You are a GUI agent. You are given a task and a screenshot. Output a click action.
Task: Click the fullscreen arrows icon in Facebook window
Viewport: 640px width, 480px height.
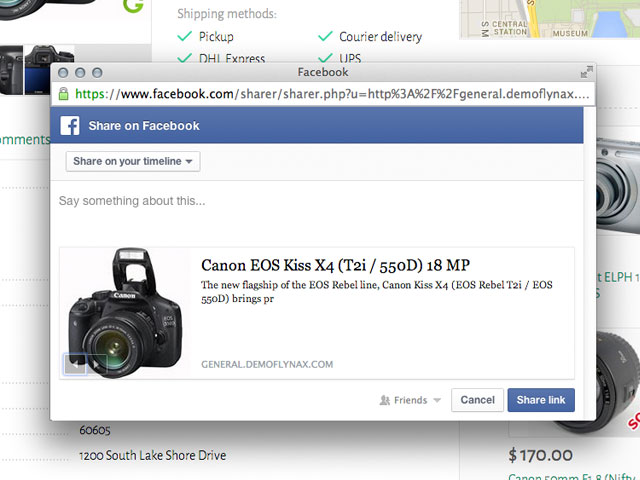(x=587, y=72)
